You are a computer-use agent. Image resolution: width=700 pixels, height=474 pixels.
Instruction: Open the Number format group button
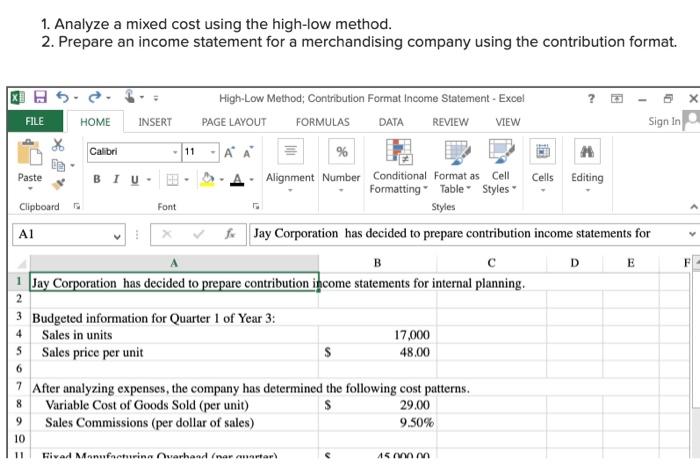341,166
